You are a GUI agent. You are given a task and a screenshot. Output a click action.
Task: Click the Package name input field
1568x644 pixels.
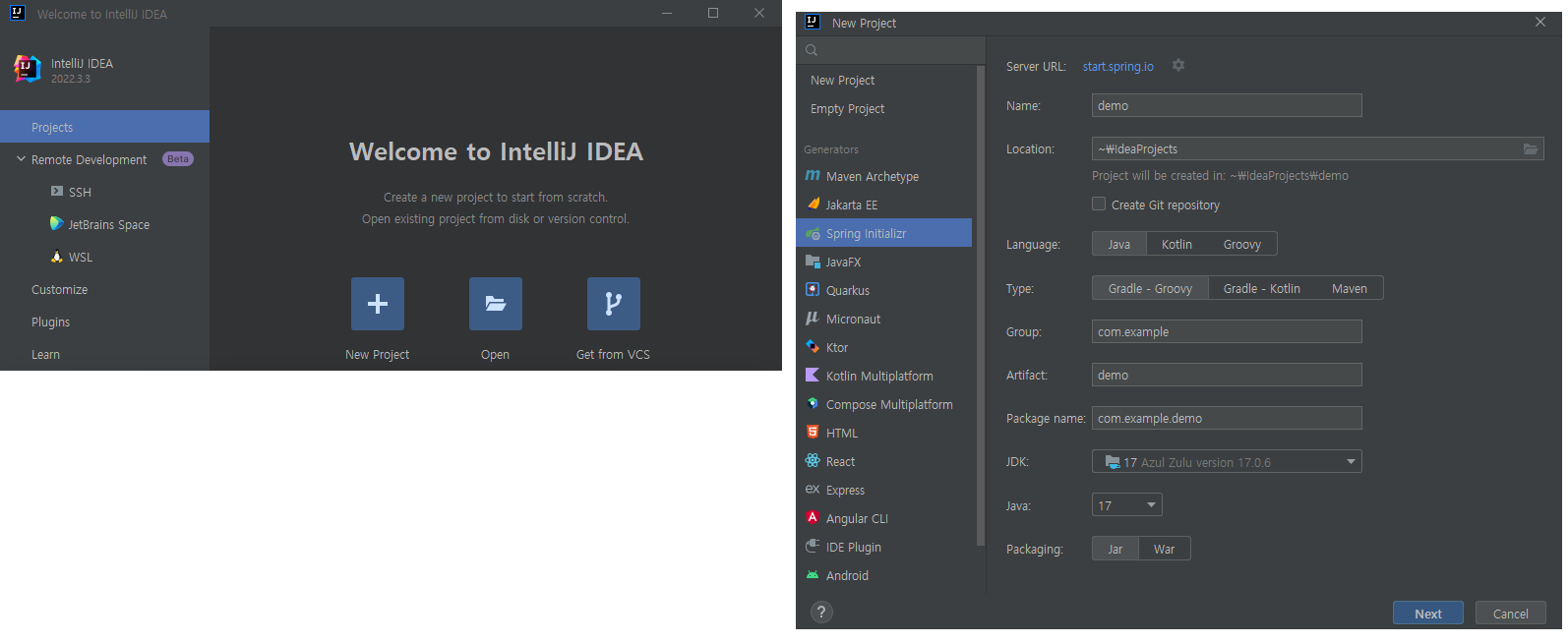[x=1227, y=418]
